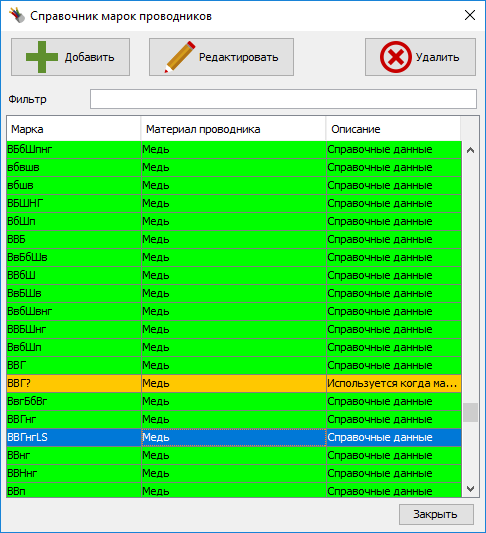Select the ВвБбШв row
Viewport: 486px width, 533px height.
(234, 257)
